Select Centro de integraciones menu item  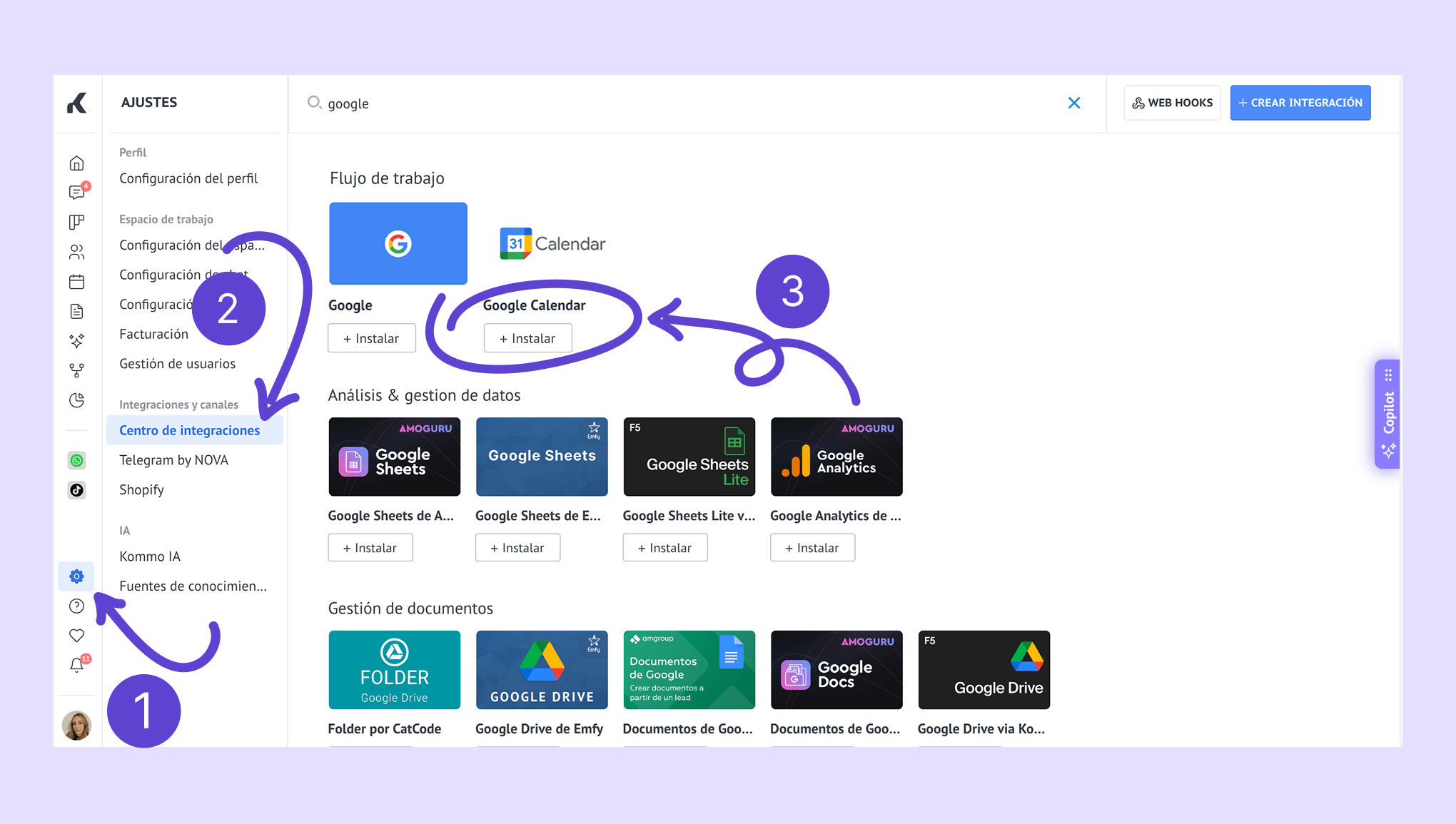coord(190,430)
